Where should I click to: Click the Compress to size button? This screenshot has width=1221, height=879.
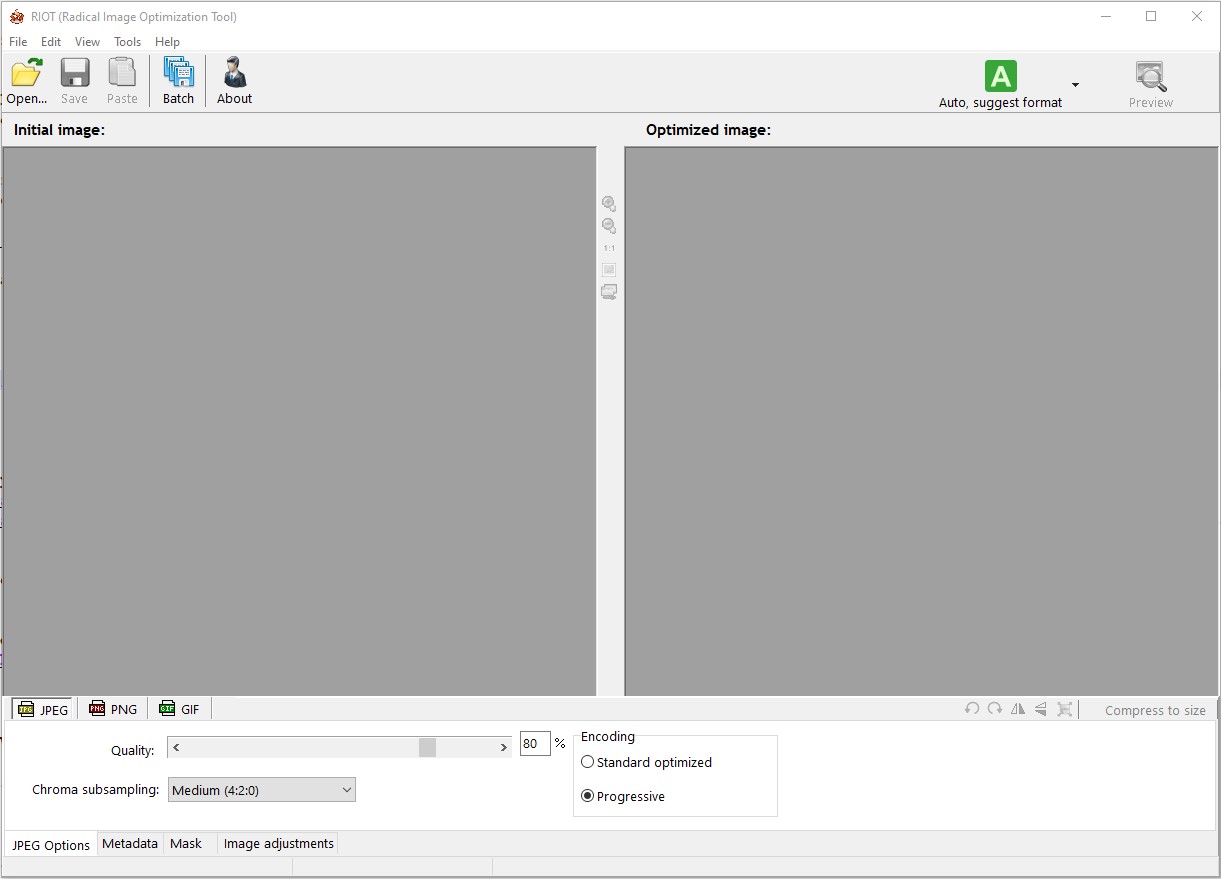tap(1154, 710)
